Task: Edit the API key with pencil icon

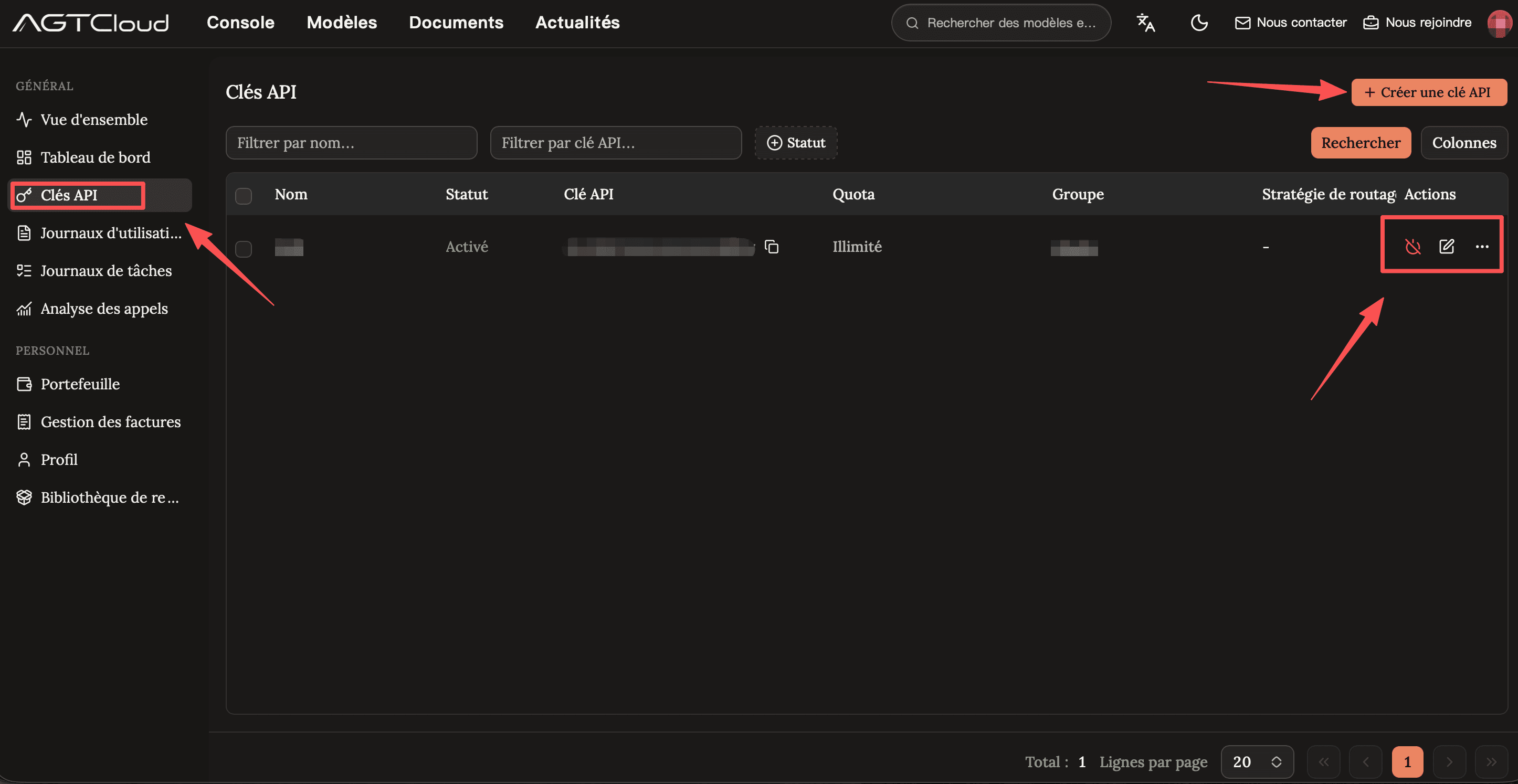Action: (1447, 246)
